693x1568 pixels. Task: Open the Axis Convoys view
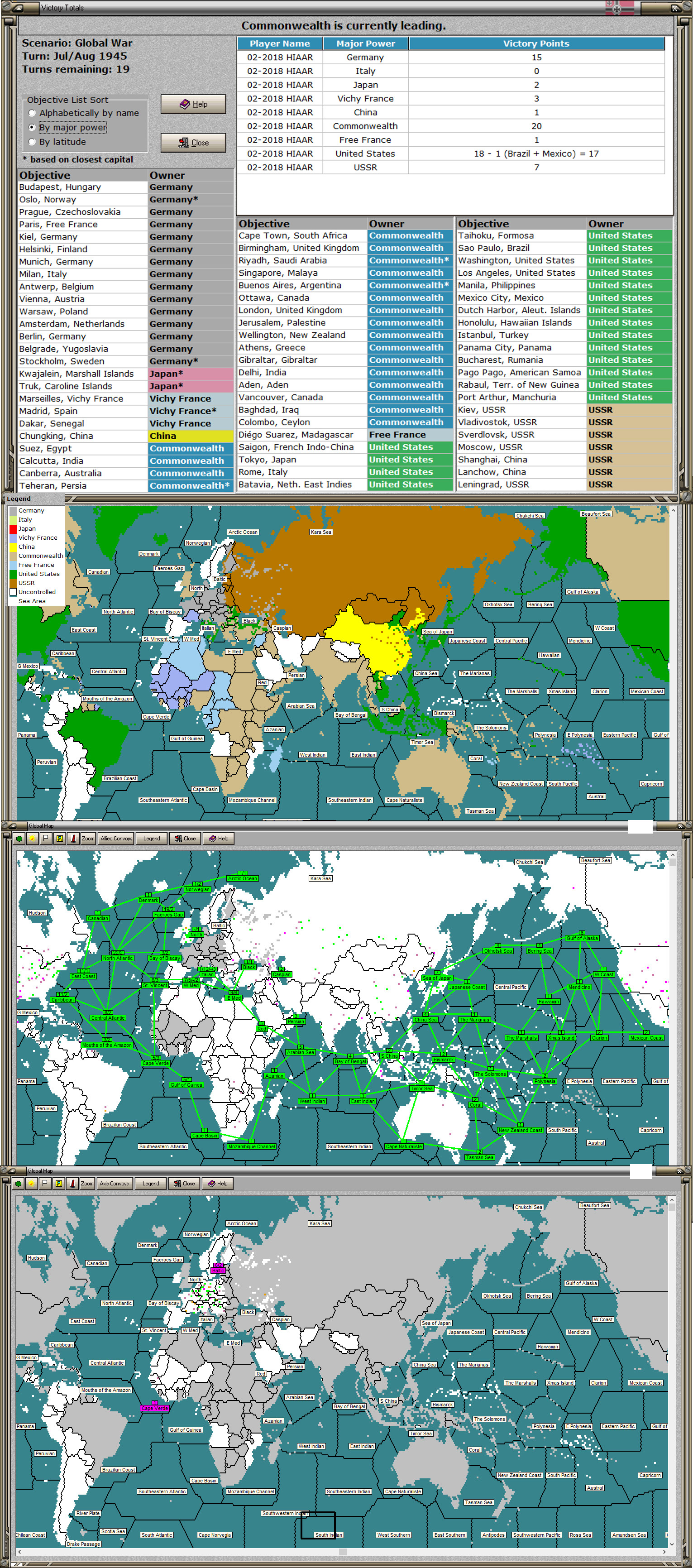tap(115, 1183)
